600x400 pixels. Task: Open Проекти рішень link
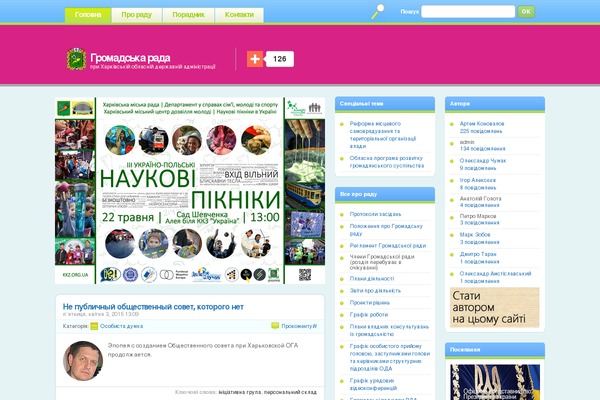(370, 302)
